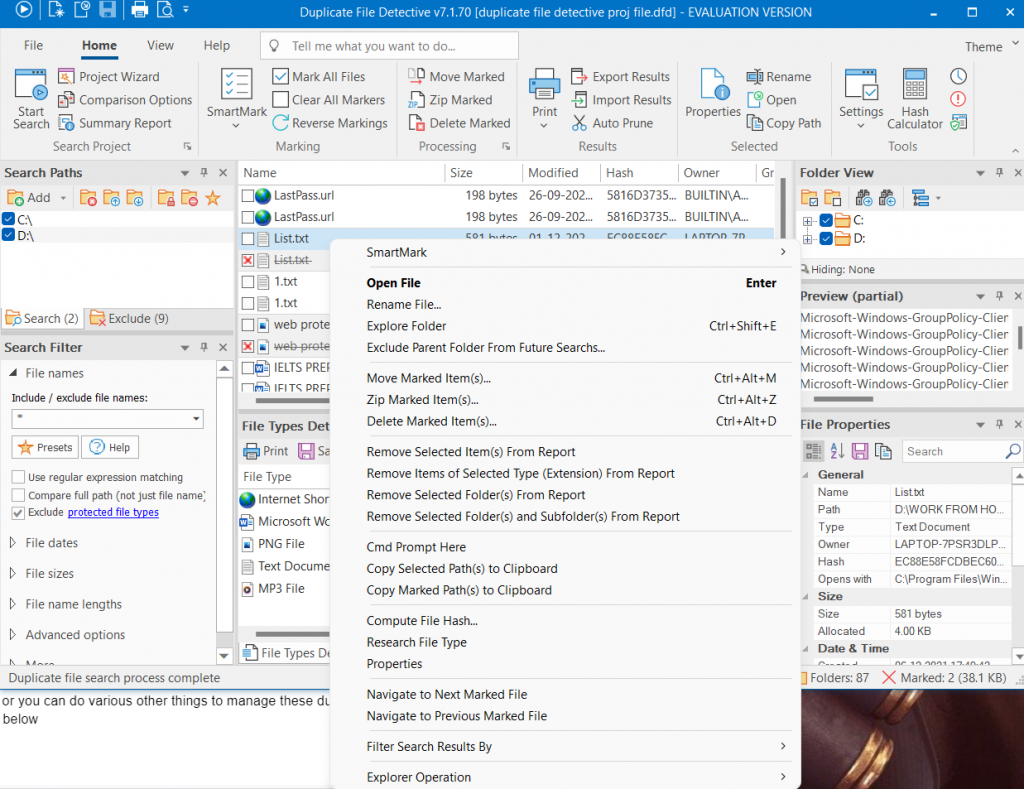The height and width of the screenshot is (789, 1024).
Task: Open the File ribbon tab
Action: point(33,45)
